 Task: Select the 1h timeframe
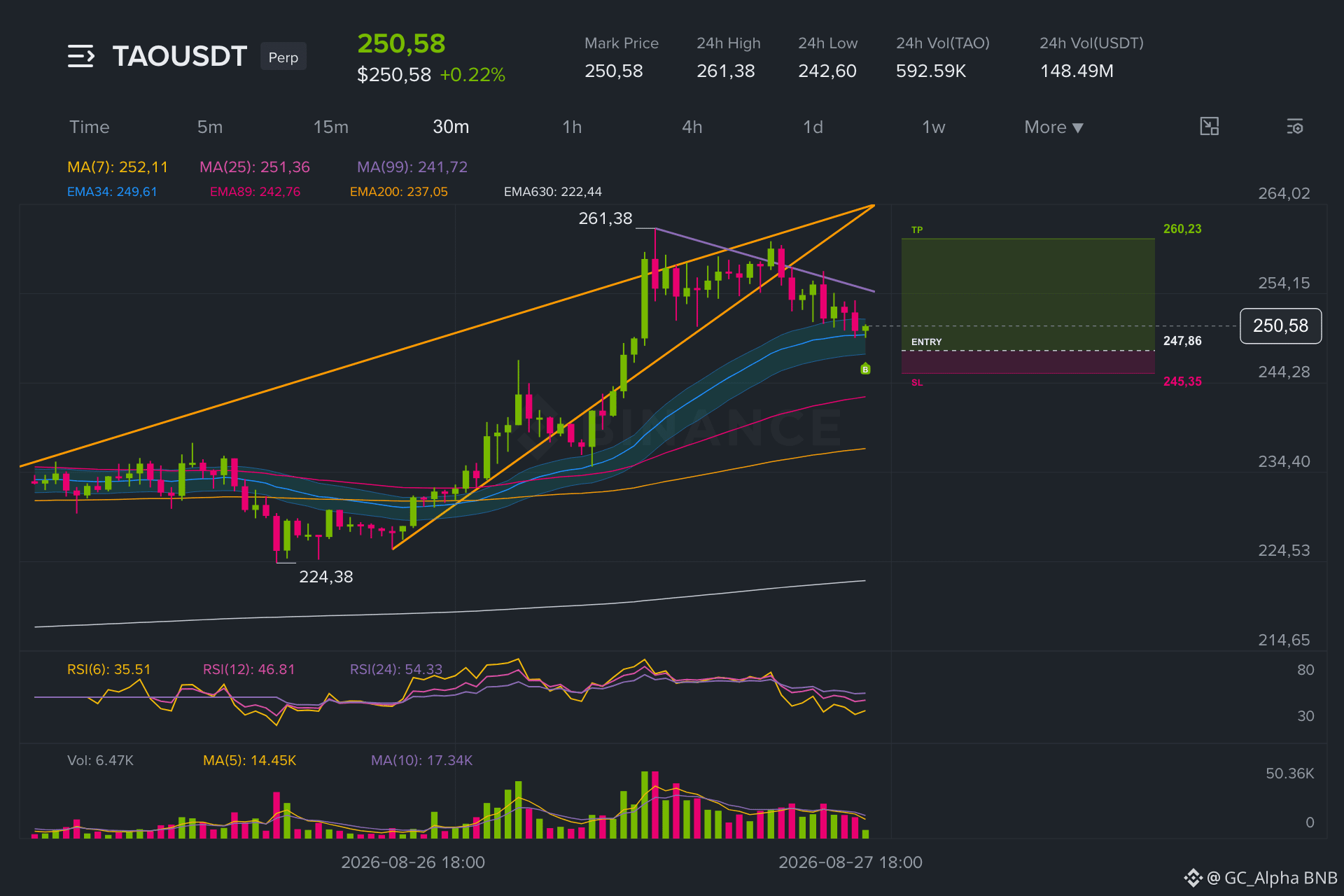(572, 127)
